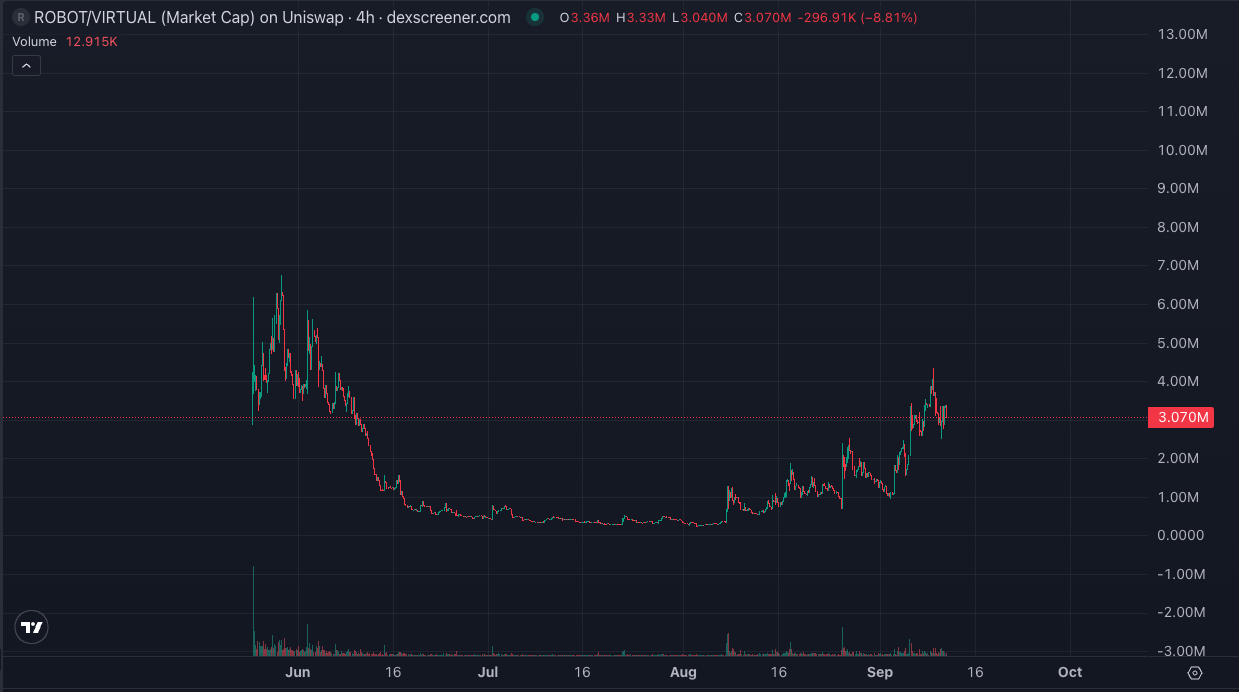This screenshot has height=692, width=1239.
Task: Click the 16 label between Sep and Oct
Action: click(975, 672)
